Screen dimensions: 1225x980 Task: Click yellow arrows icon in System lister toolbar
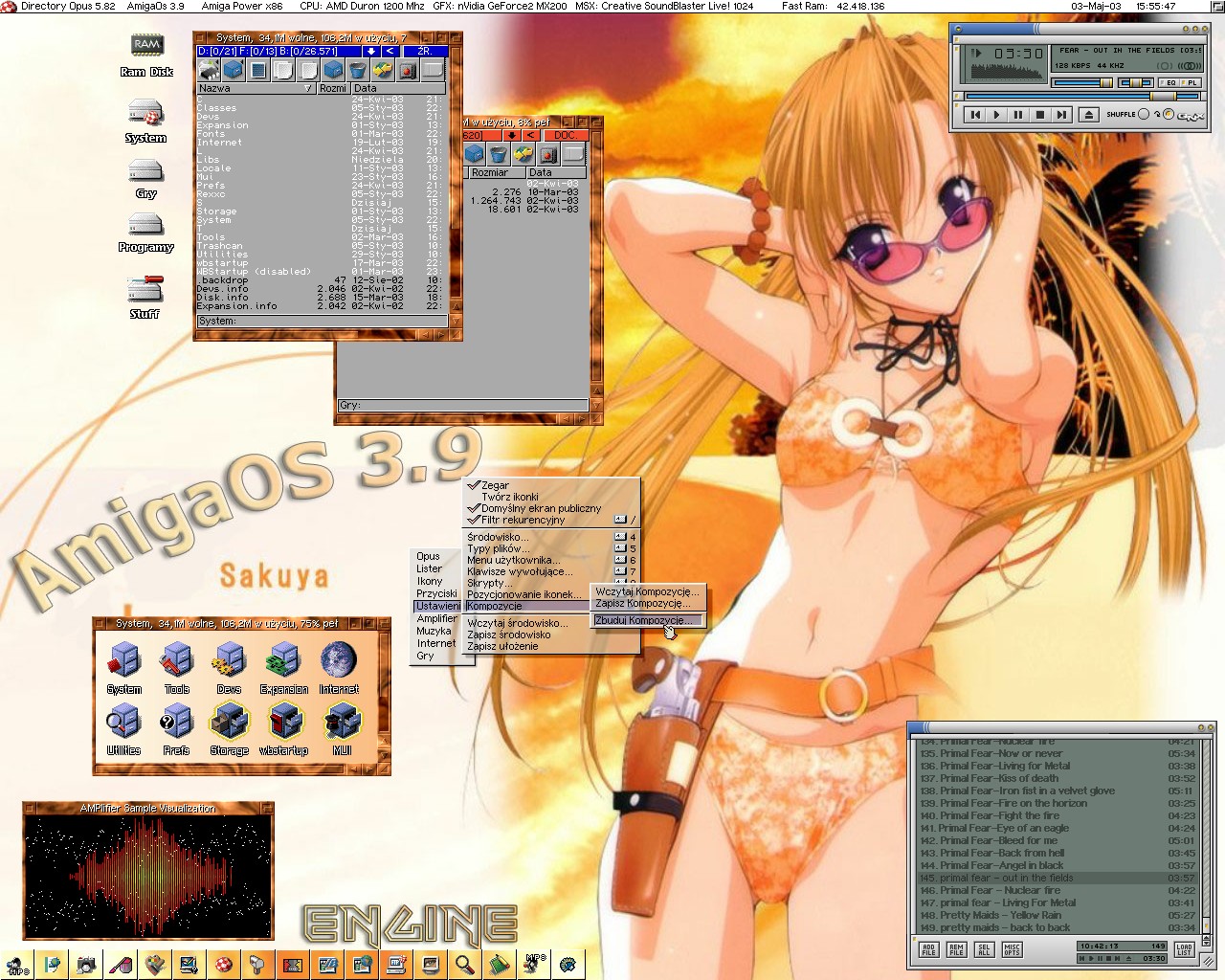click(x=382, y=70)
